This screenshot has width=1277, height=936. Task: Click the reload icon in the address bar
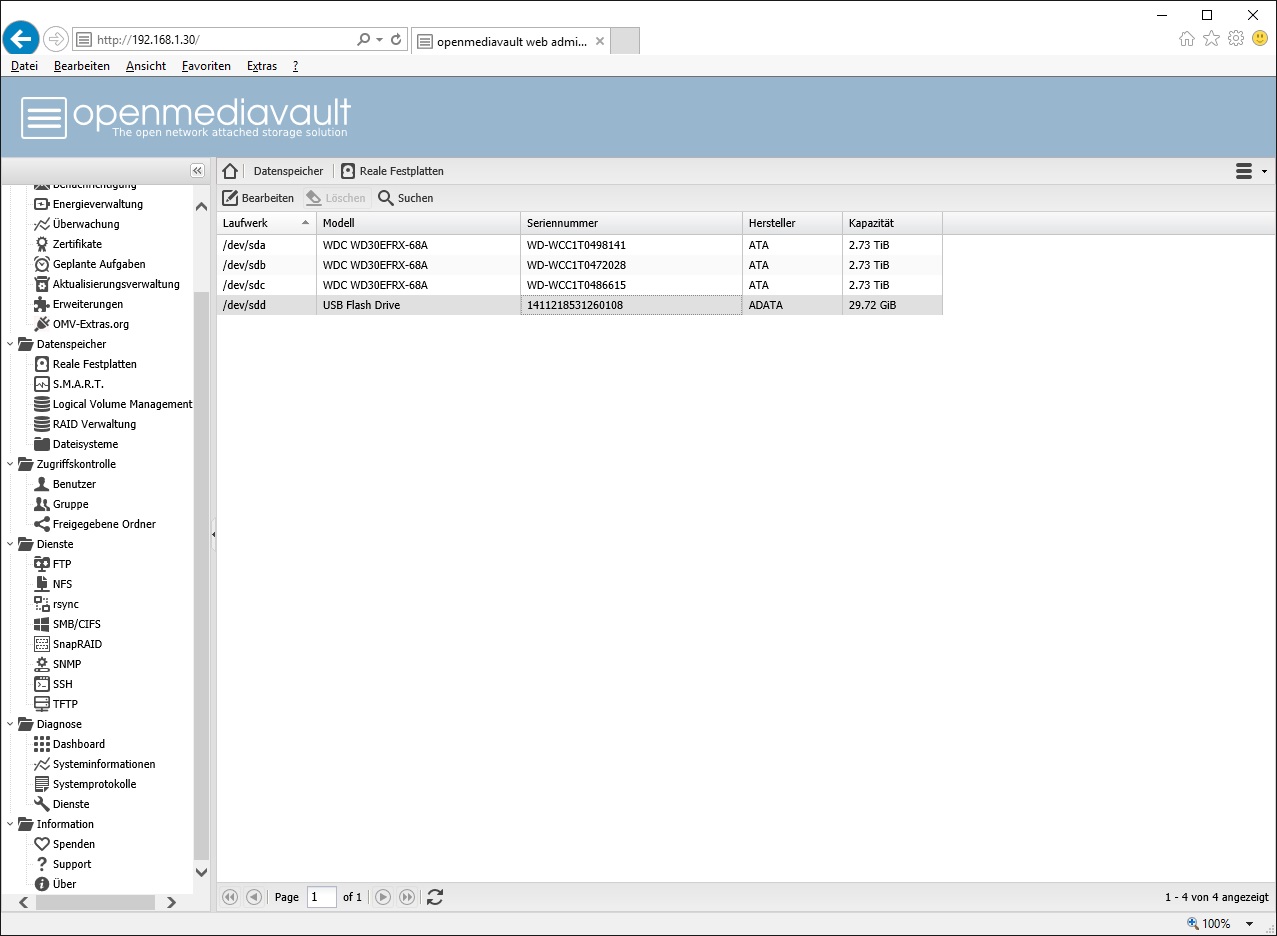396,40
